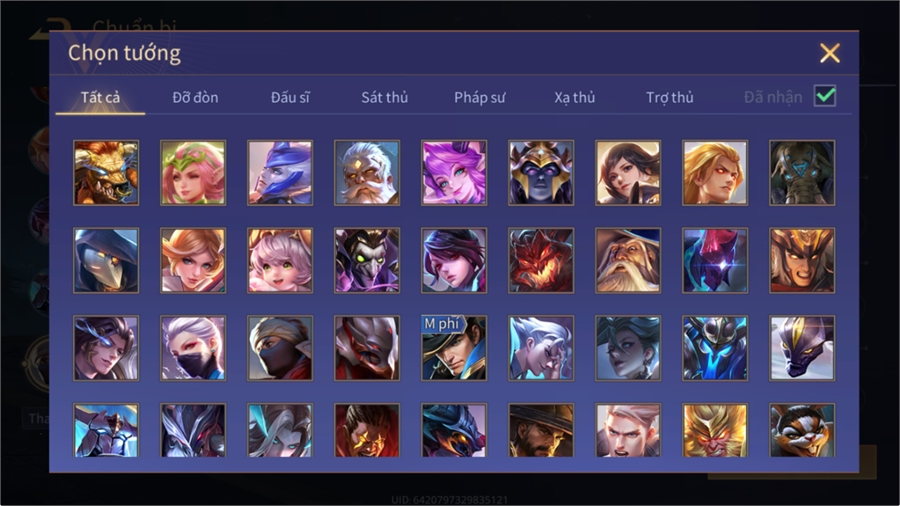
Task: Select the Sát thủ tab
Action: click(385, 98)
